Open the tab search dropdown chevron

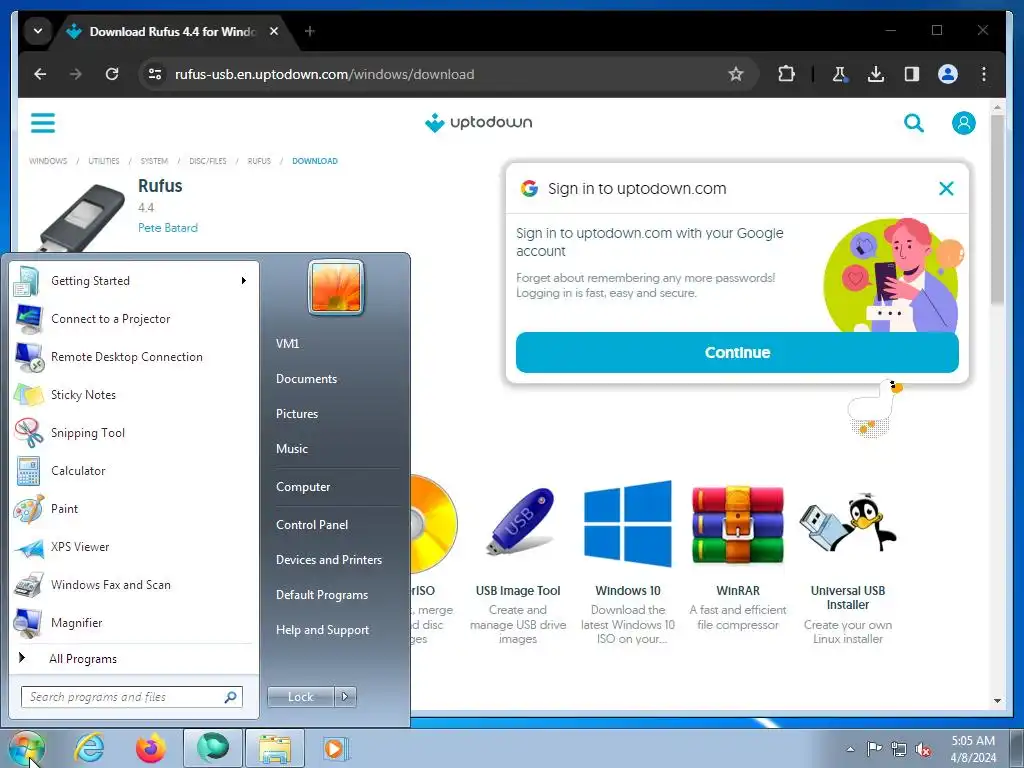point(38,31)
